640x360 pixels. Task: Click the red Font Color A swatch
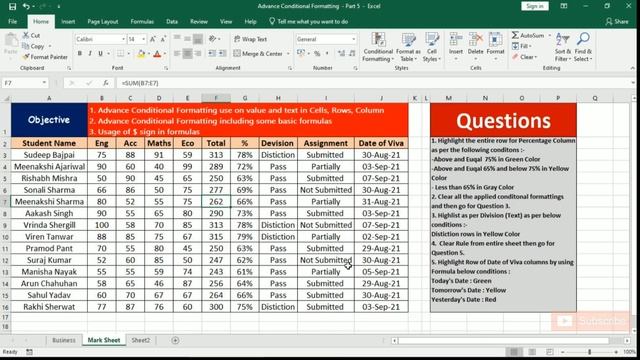click(x=157, y=53)
